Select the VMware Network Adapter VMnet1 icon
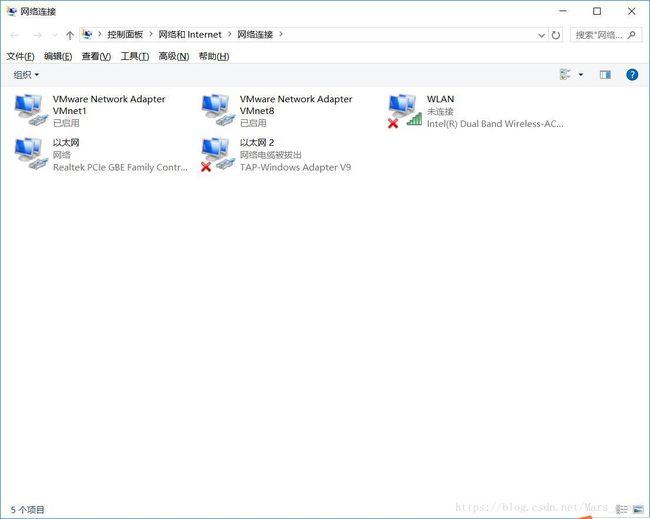This screenshot has width=650, height=519. 31,110
